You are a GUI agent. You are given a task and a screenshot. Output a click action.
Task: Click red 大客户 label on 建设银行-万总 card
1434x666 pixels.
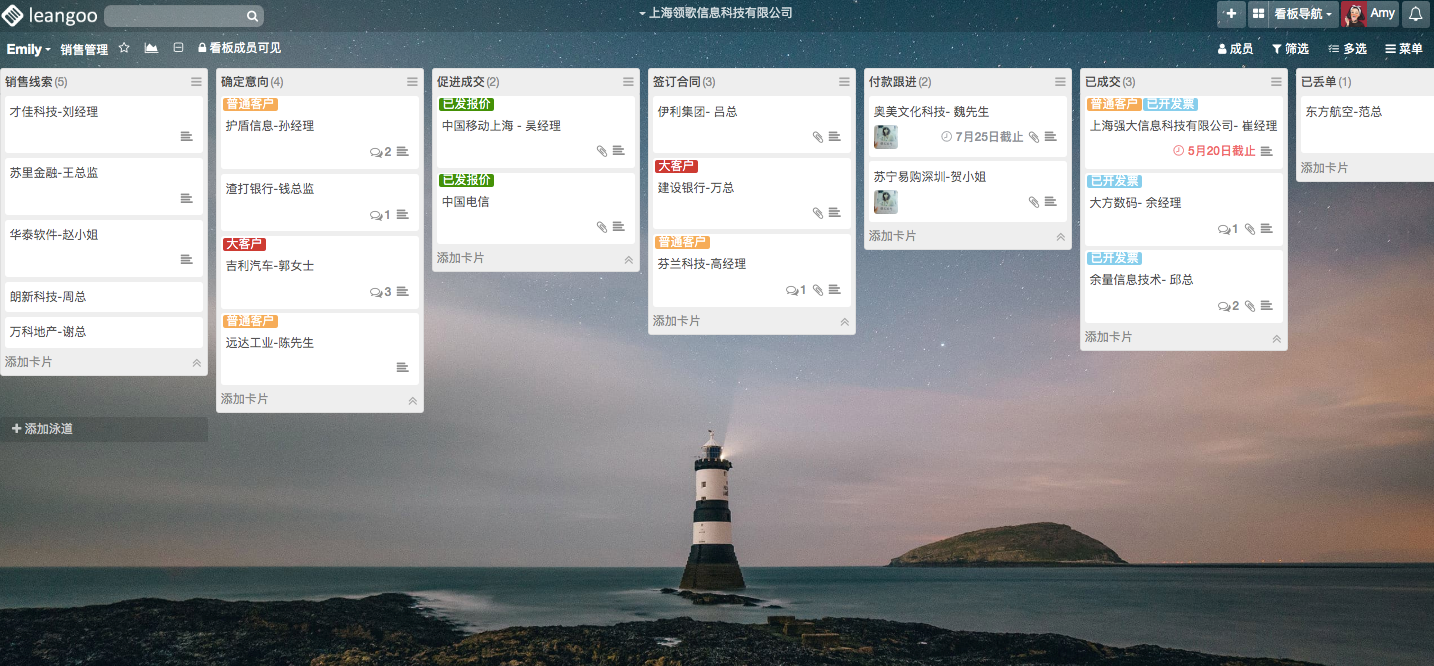click(676, 166)
